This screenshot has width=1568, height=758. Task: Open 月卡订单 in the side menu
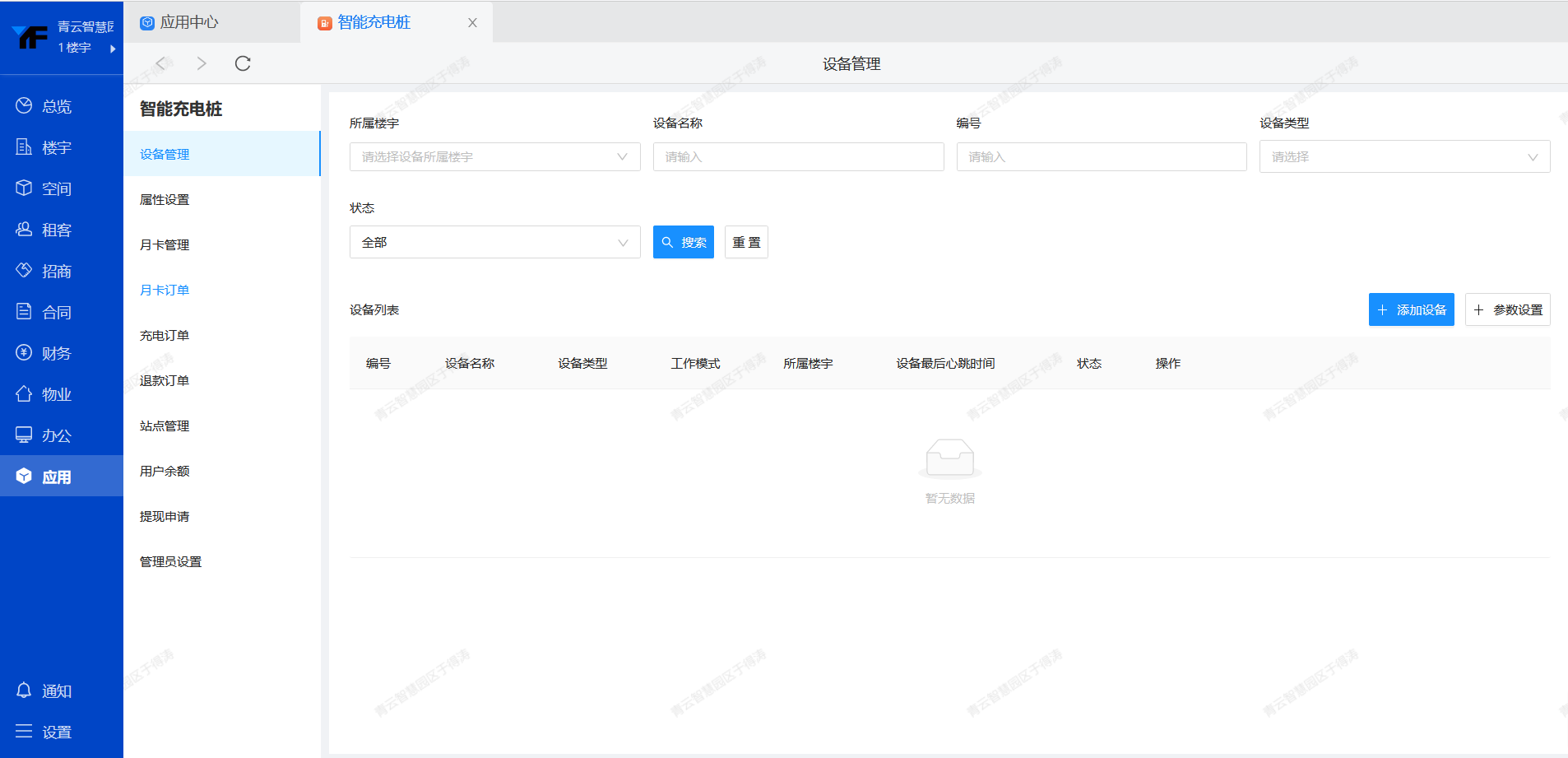click(x=165, y=291)
